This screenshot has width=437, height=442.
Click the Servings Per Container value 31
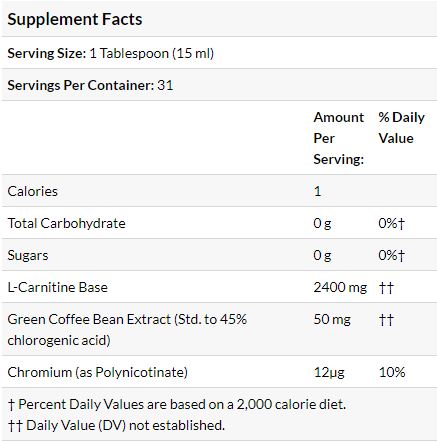point(165,85)
